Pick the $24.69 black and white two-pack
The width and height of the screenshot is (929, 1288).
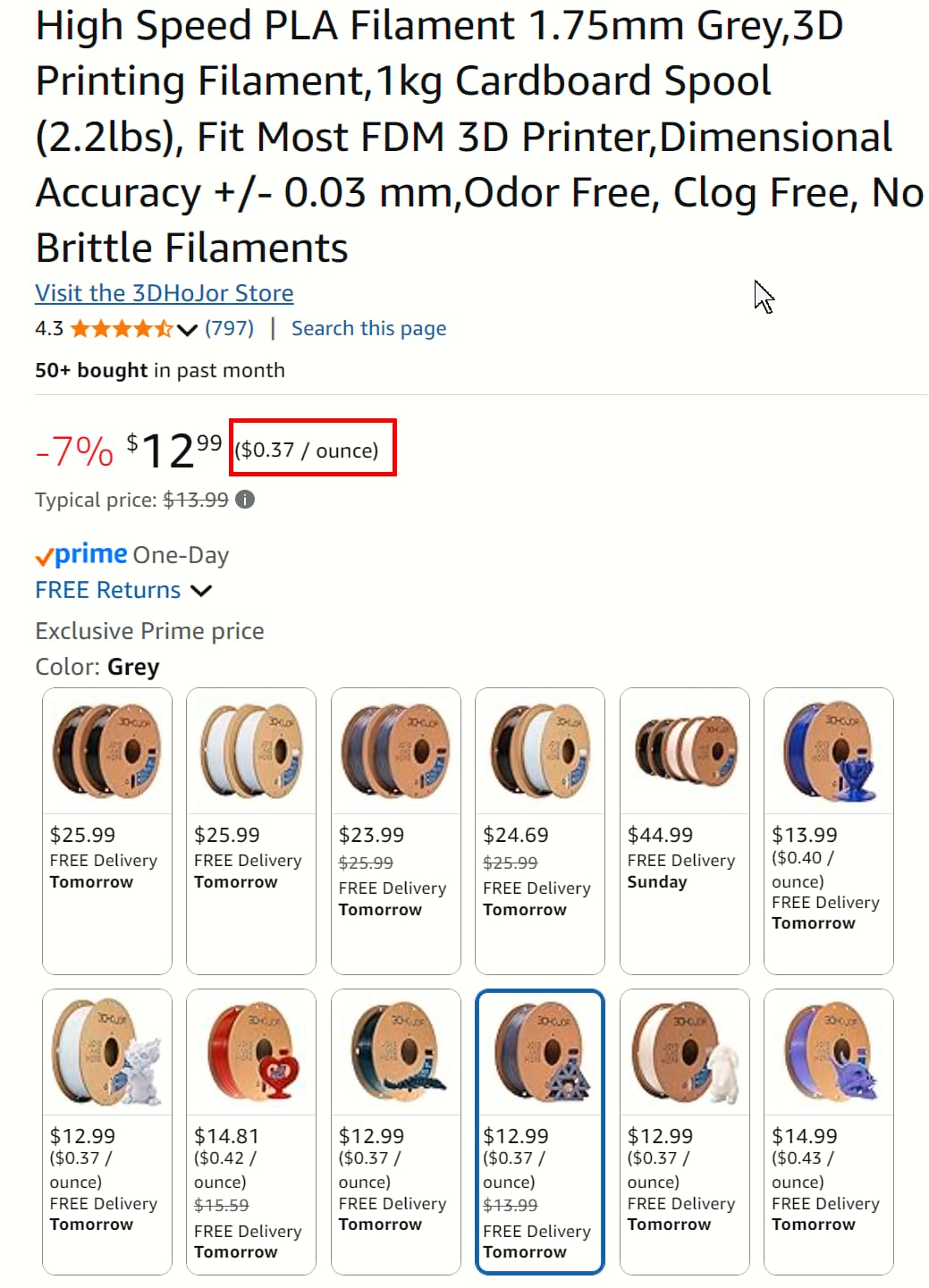point(540,830)
